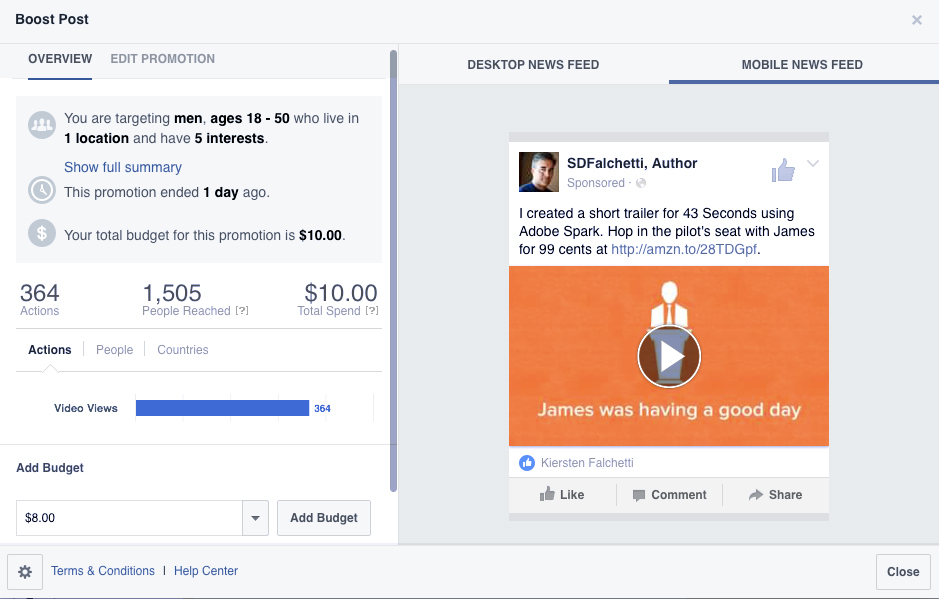Click the Comment button on post
This screenshot has height=599, width=939.
pyautogui.click(x=670, y=495)
